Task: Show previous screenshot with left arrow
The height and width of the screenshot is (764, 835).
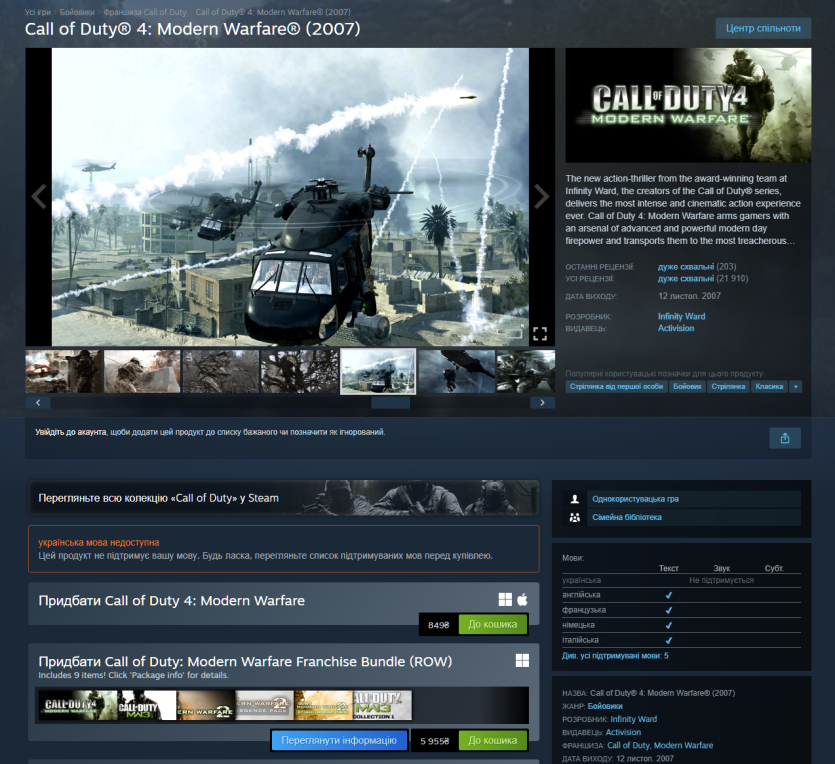Action: [38, 196]
